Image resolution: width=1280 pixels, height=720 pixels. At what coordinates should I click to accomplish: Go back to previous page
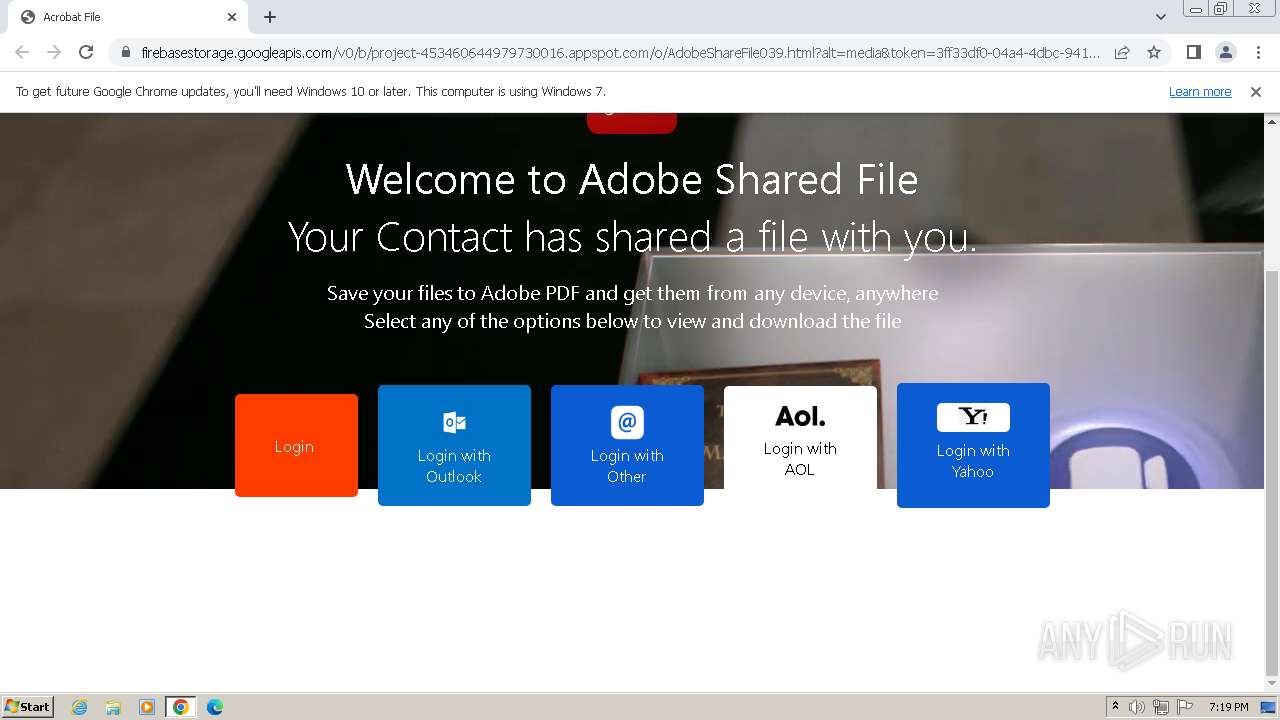(22, 52)
